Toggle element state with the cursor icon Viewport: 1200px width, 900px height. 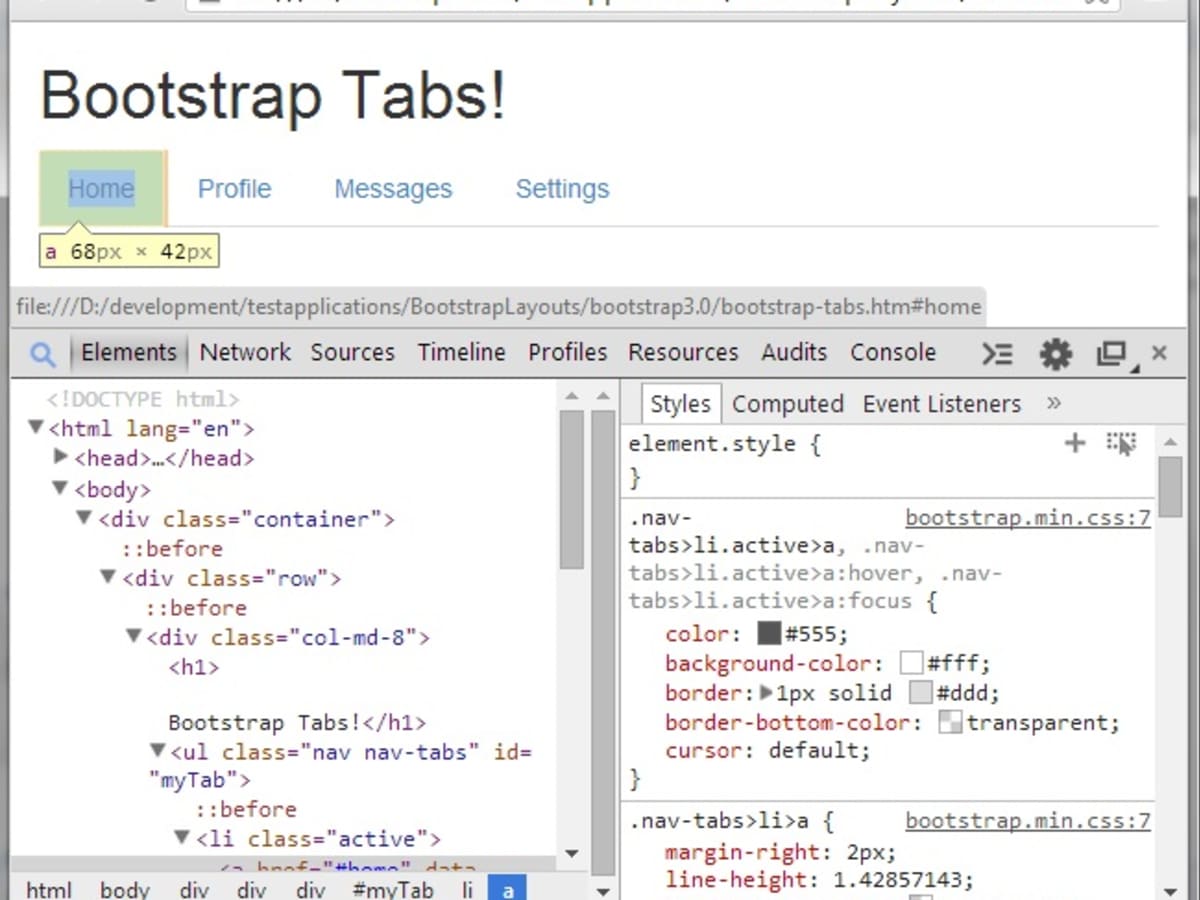1121,444
